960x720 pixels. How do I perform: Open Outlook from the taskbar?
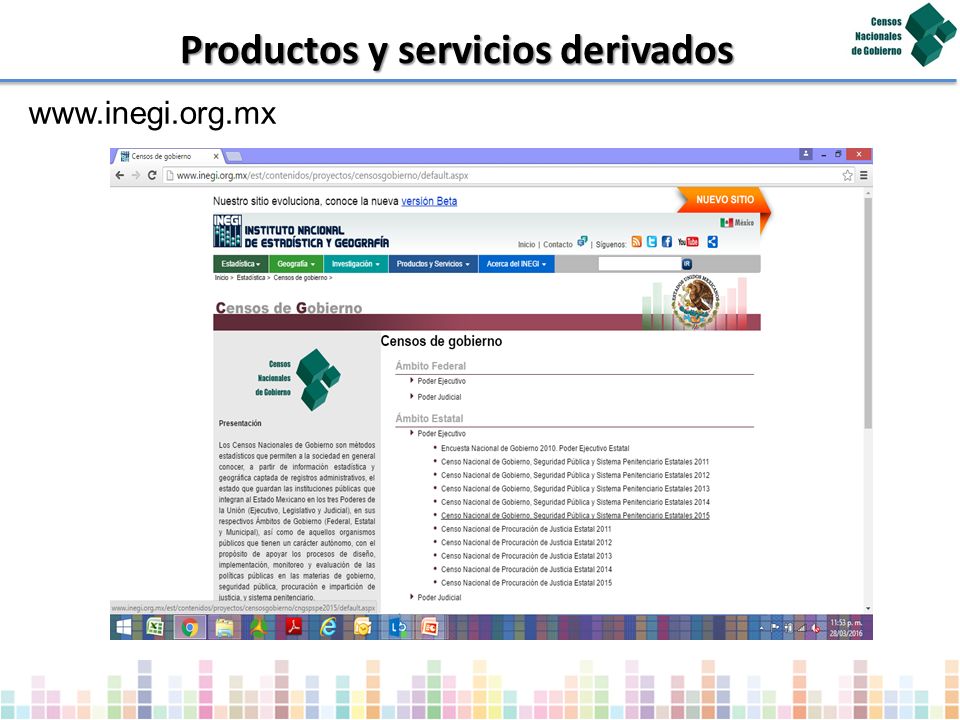point(363,628)
